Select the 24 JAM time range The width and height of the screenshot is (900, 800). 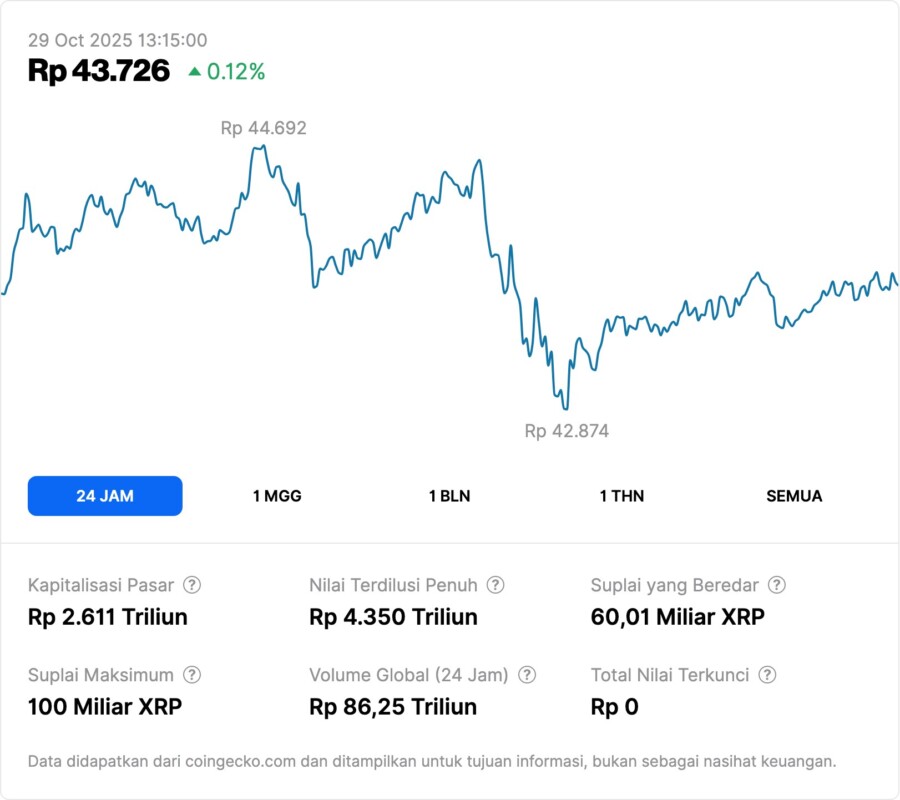coord(105,496)
